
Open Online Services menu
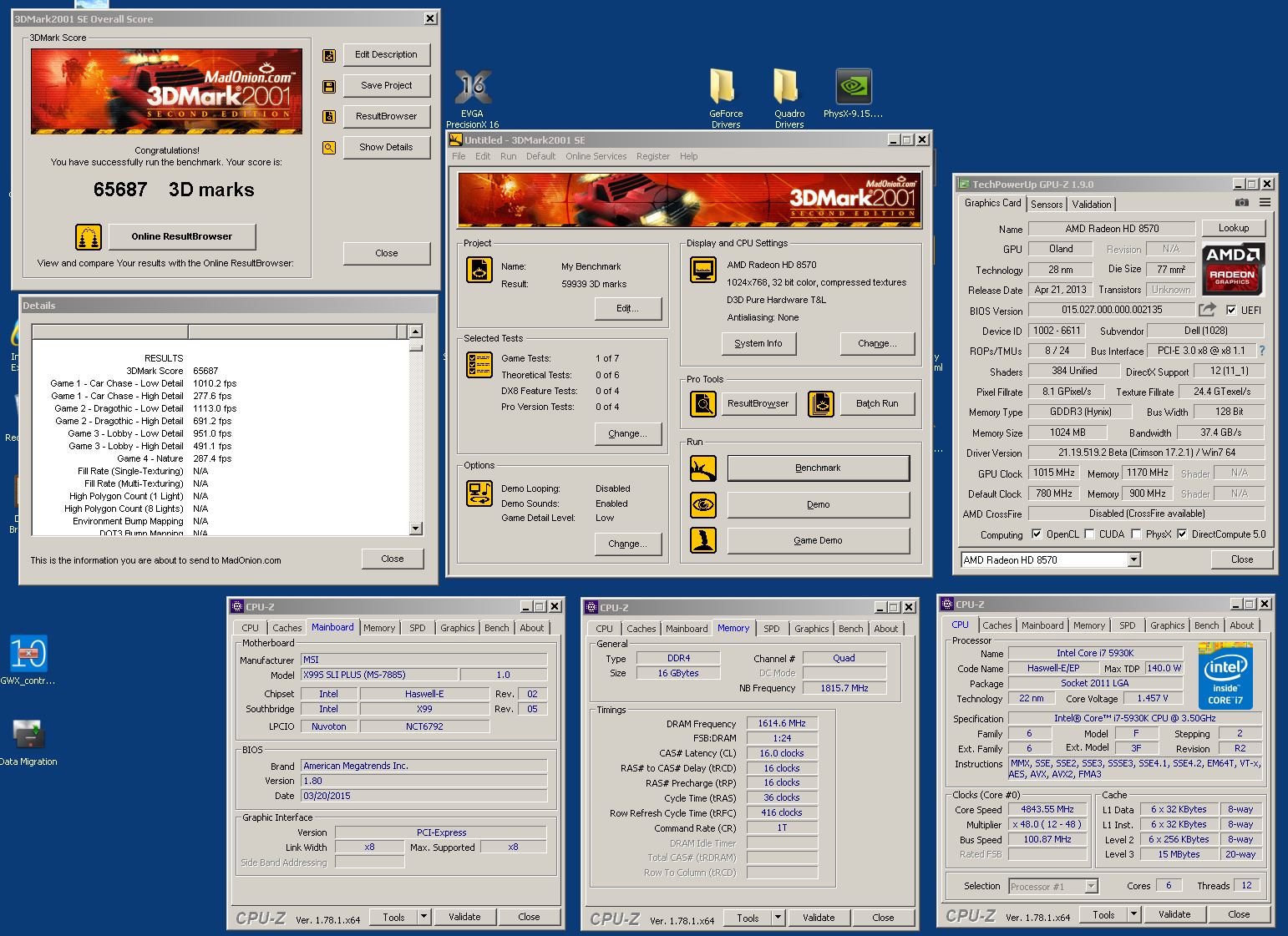596,156
